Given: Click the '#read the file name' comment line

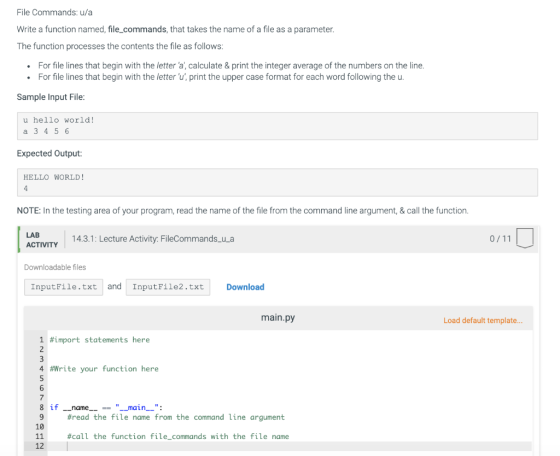Looking at the screenshot, I should pos(176,417).
